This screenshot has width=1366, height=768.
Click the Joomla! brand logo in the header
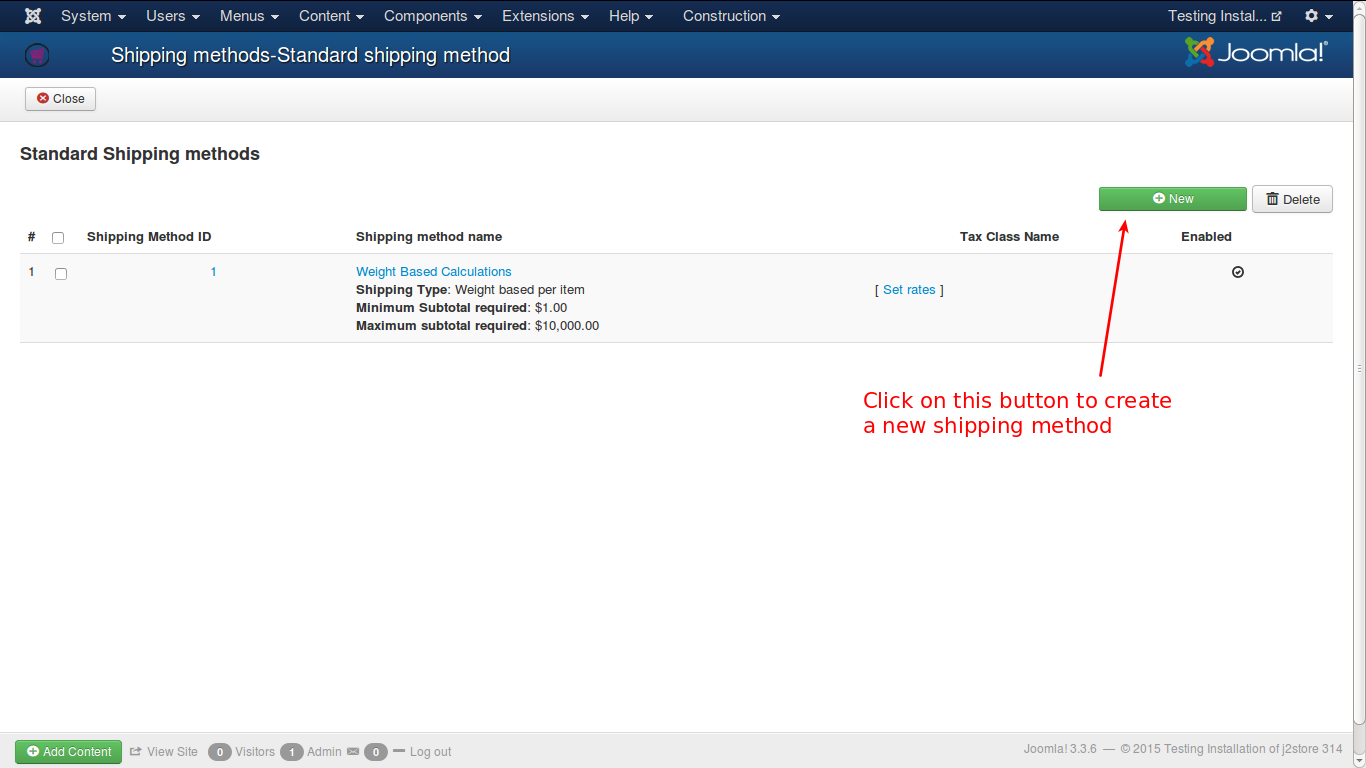(1256, 53)
